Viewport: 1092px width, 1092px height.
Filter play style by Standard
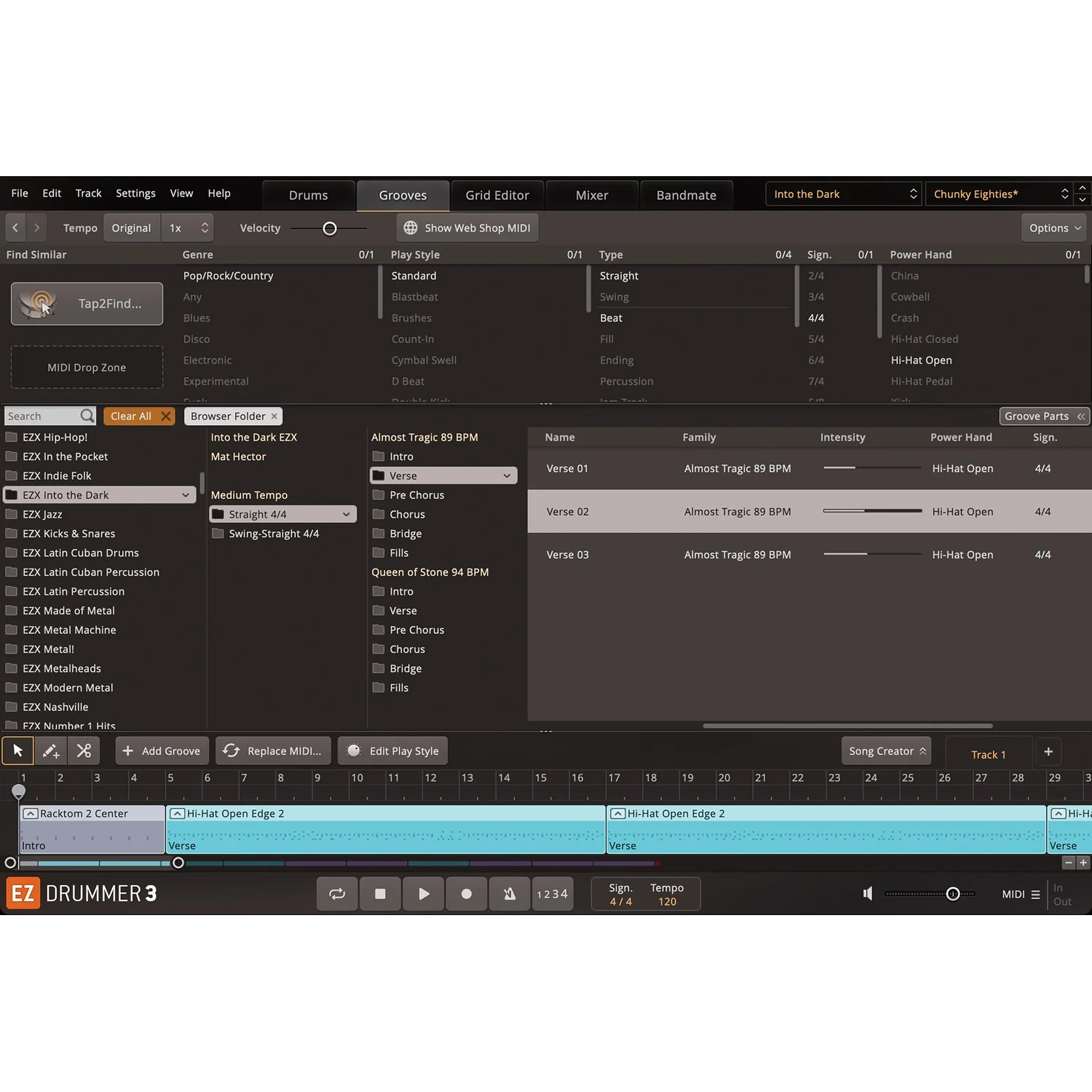414,276
